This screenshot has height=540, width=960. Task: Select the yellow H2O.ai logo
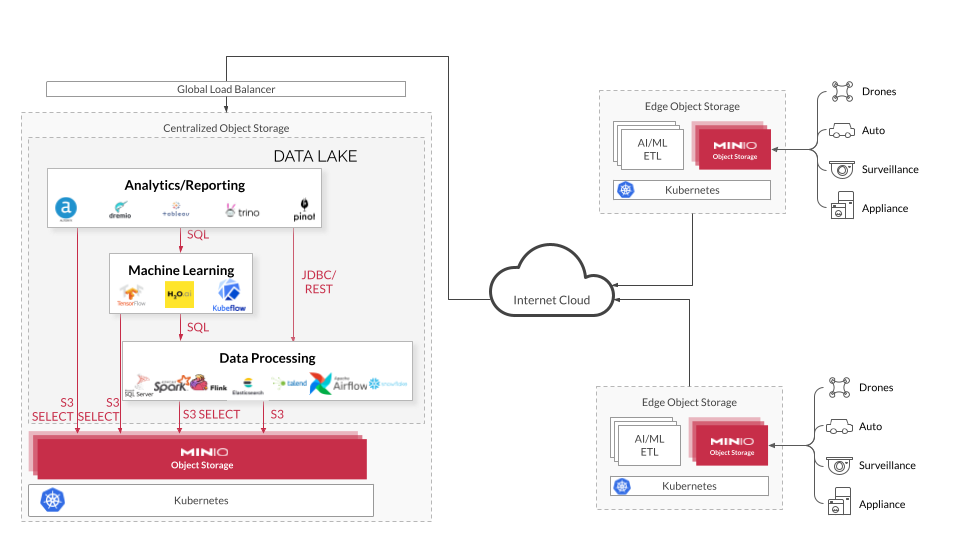point(179,293)
